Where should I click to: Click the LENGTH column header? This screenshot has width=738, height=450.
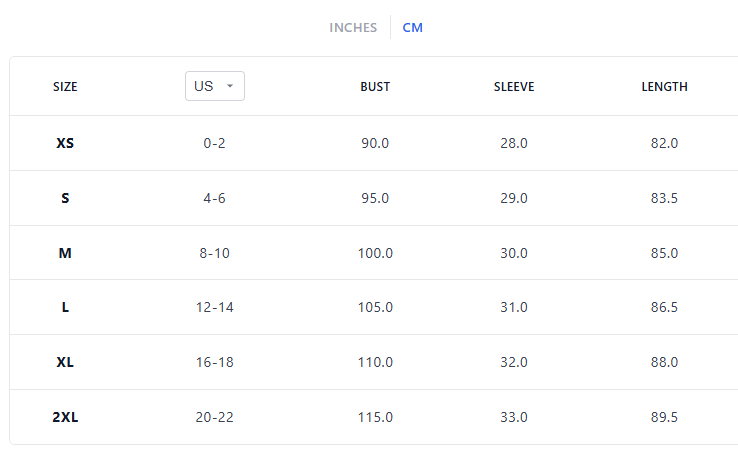pos(664,87)
